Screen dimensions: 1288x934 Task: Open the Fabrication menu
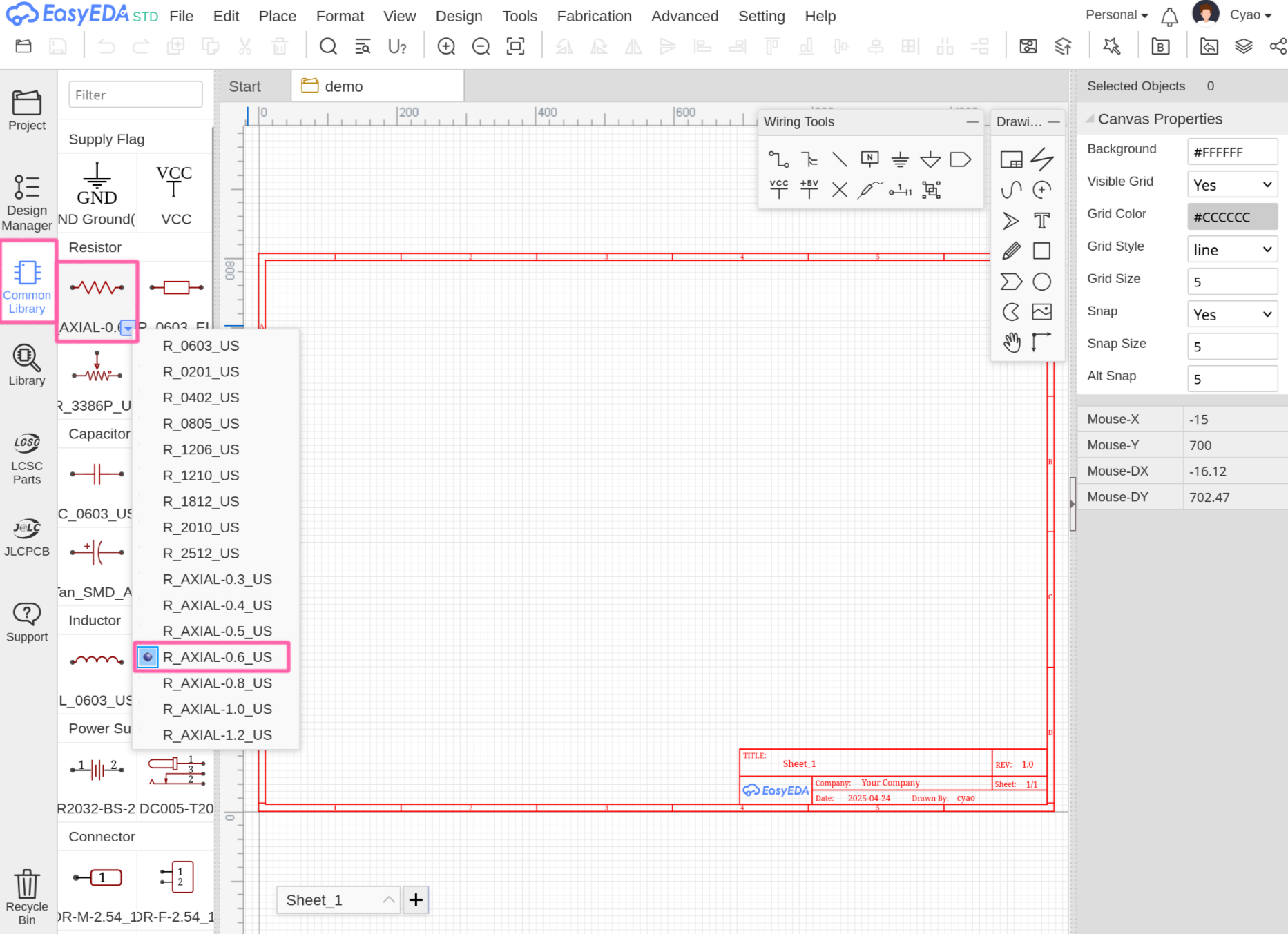click(x=595, y=16)
